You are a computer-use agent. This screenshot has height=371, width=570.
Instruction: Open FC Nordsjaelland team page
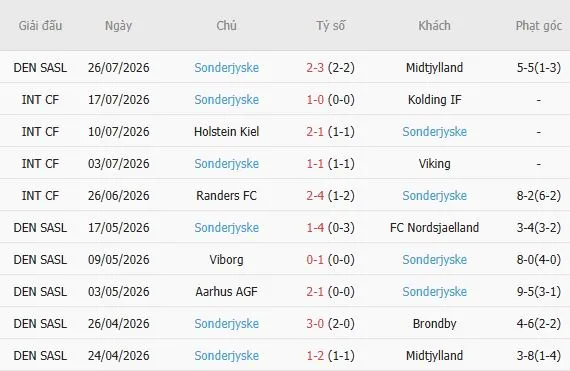(434, 227)
